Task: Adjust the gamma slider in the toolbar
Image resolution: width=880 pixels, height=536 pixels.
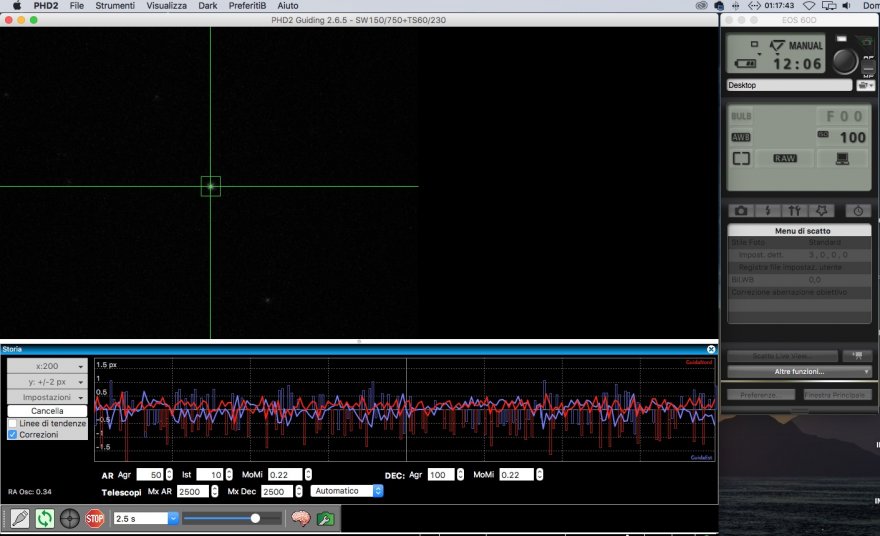Action: click(x=256, y=518)
